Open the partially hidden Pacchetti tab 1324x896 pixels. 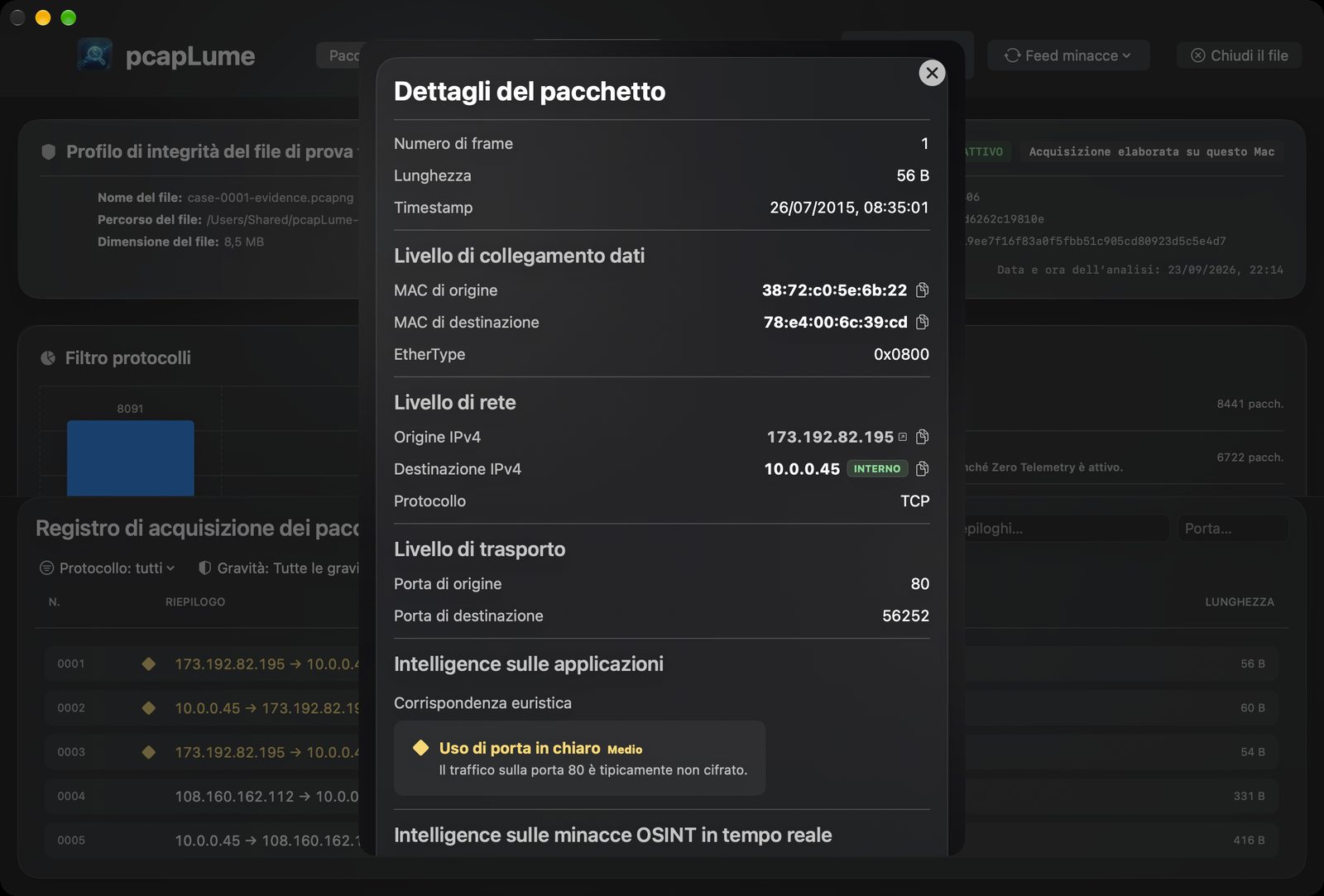[x=338, y=55]
